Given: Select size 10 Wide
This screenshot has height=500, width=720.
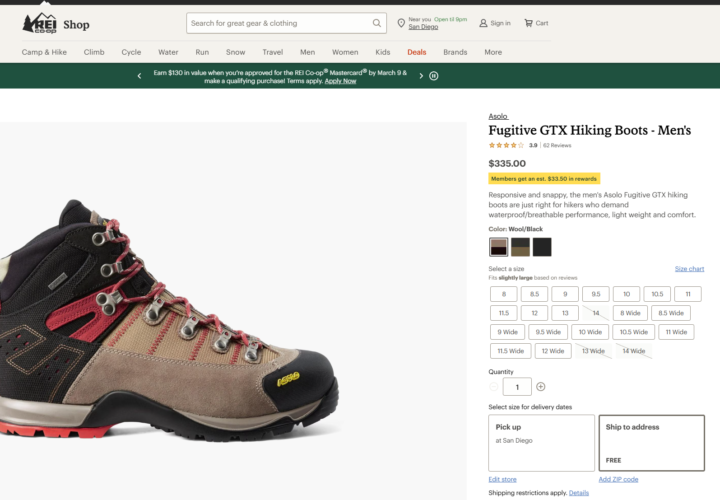Looking at the screenshot, I should [590, 332].
